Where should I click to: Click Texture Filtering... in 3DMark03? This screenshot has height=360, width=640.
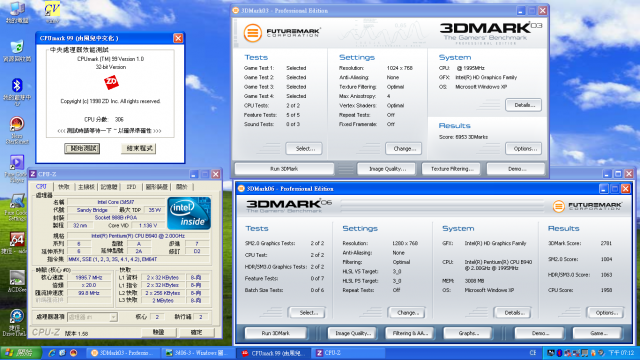point(451,169)
